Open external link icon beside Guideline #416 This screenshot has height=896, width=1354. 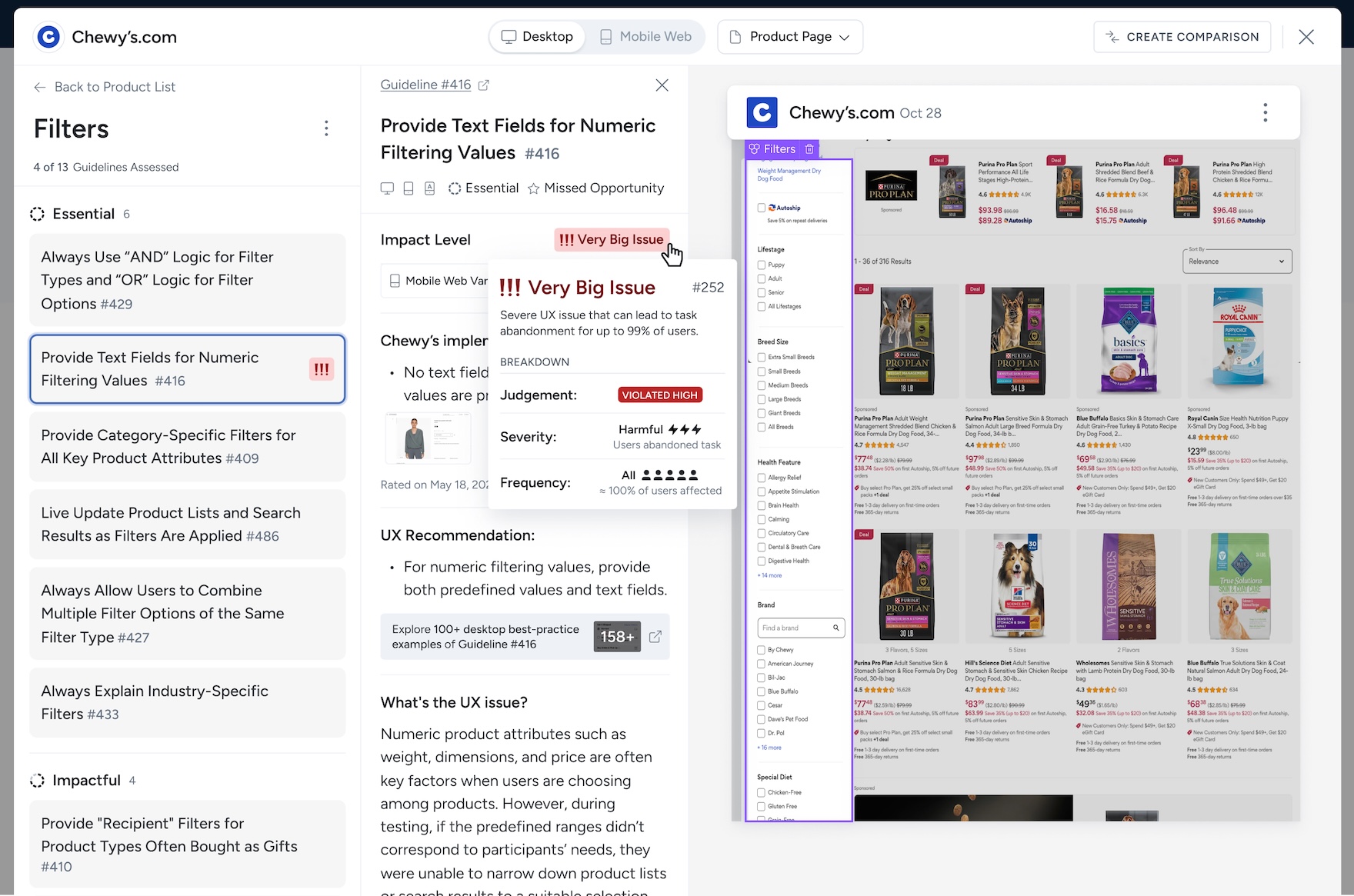point(483,85)
